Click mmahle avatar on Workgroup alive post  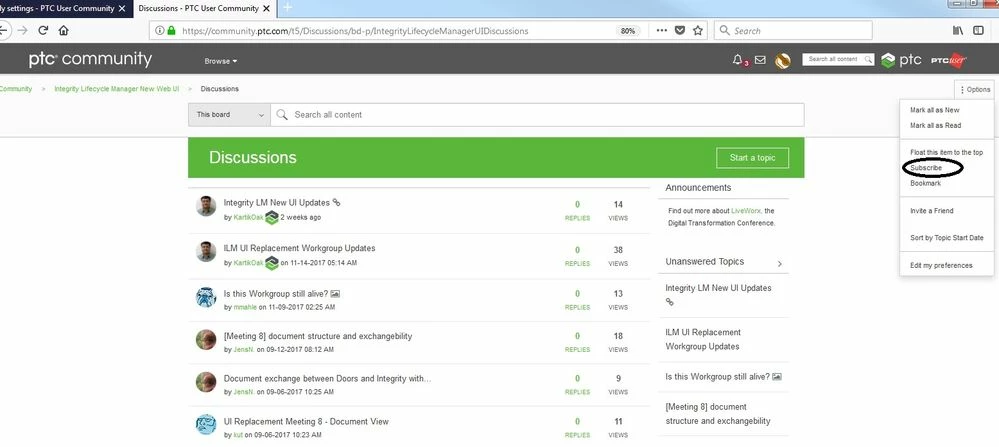click(206, 297)
